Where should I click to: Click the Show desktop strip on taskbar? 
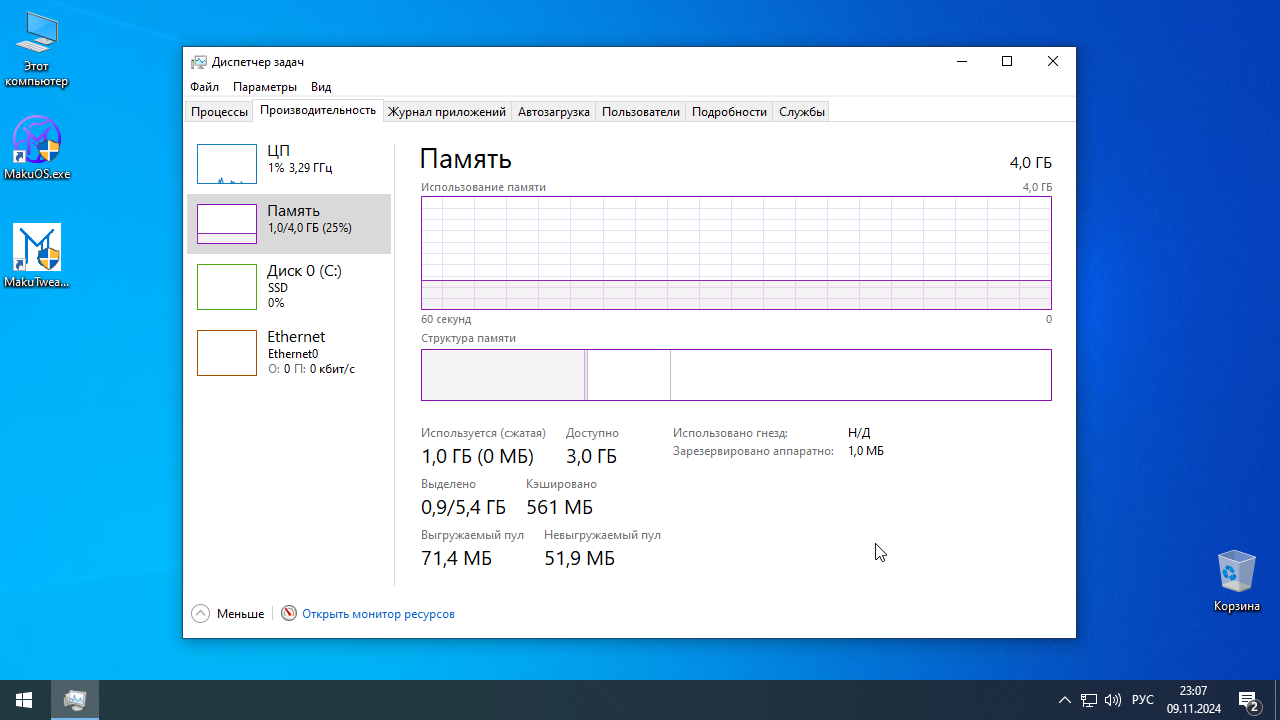1277,700
